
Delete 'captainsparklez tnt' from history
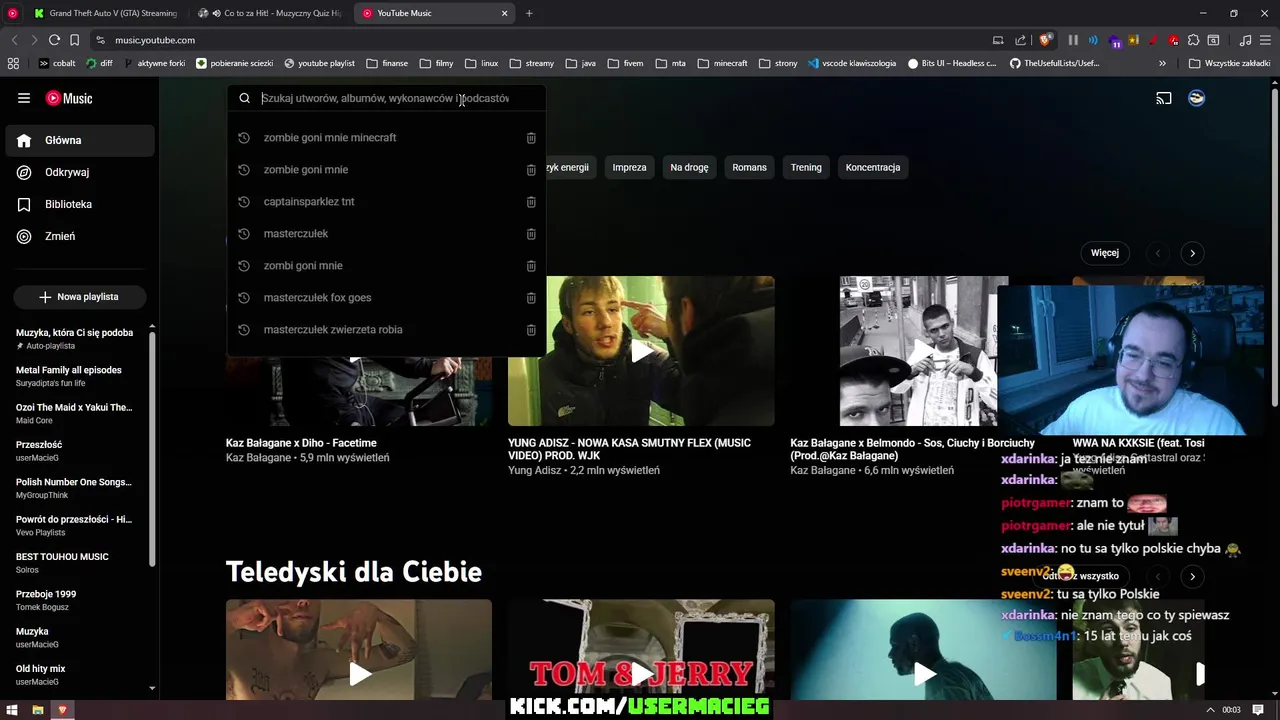pos(531,202)
